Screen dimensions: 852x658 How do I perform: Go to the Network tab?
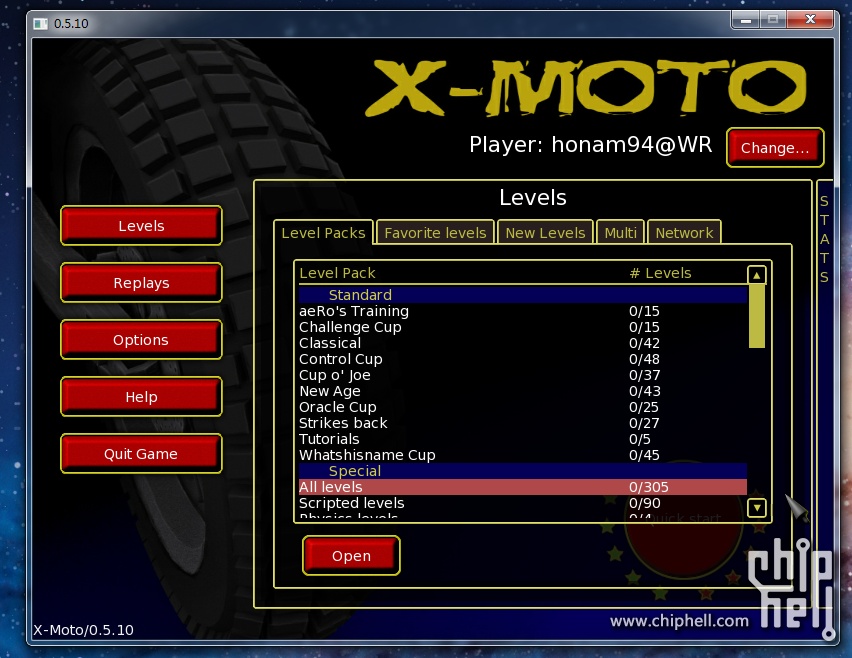tap(684, 233)
